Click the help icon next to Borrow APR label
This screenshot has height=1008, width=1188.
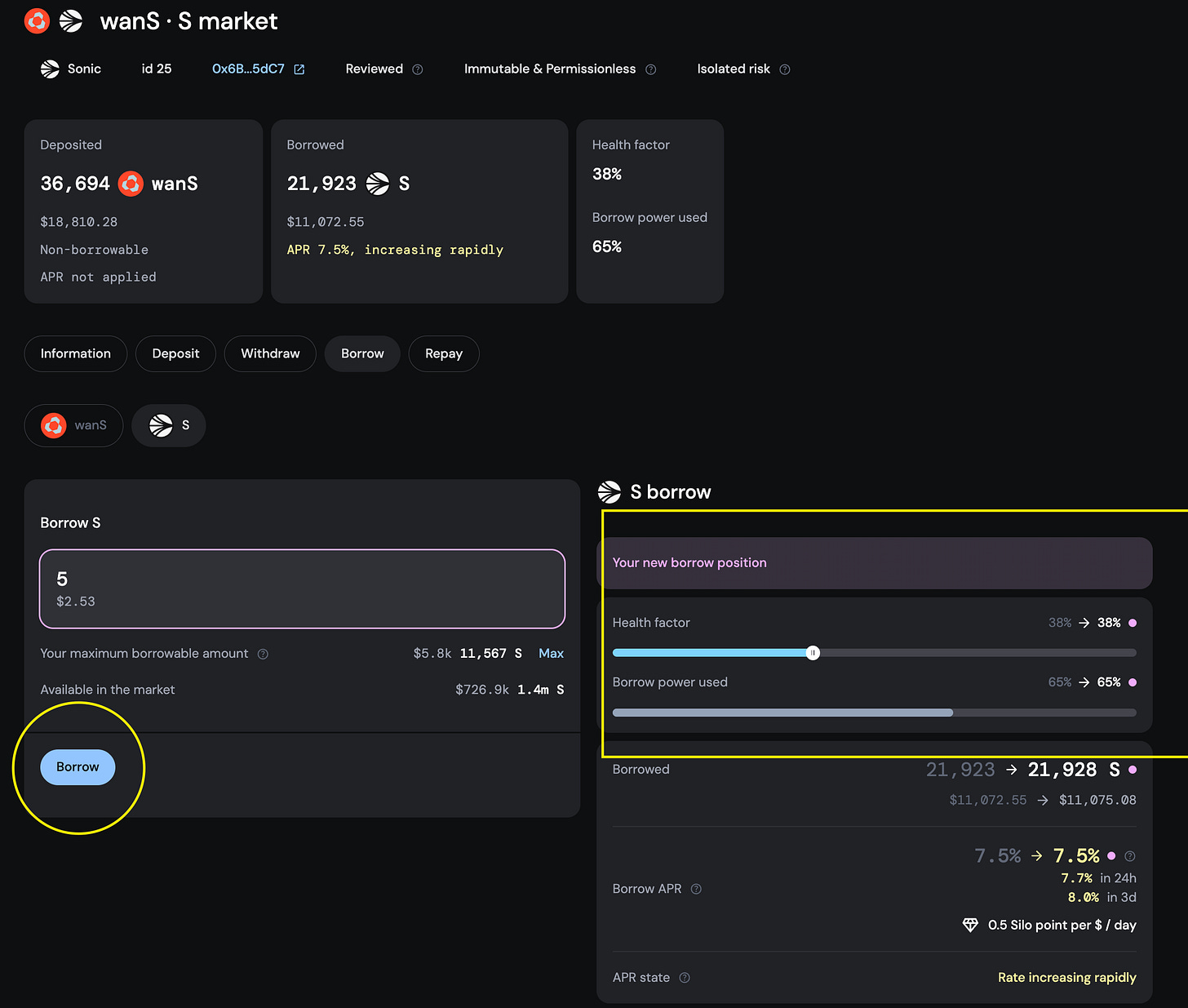click(696, 889)
